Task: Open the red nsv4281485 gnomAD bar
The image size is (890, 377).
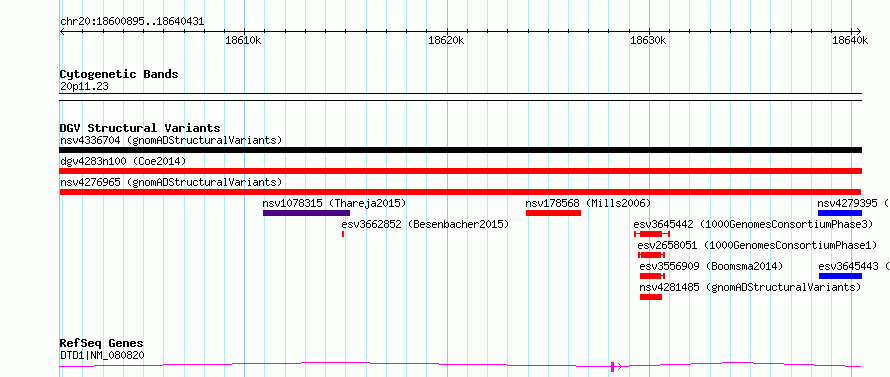Action: click(651, 297)
